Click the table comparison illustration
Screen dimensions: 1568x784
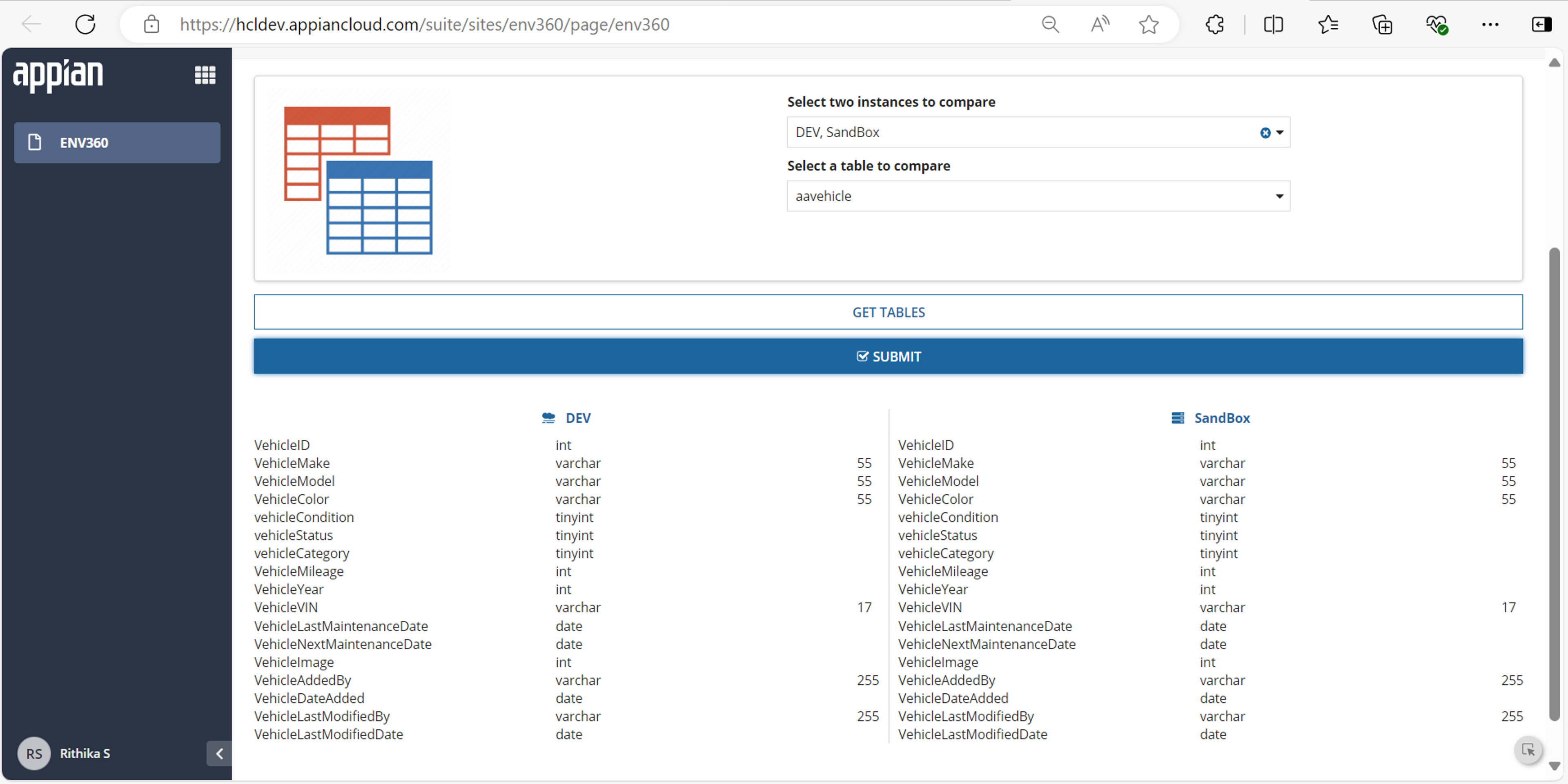(359, 180)
